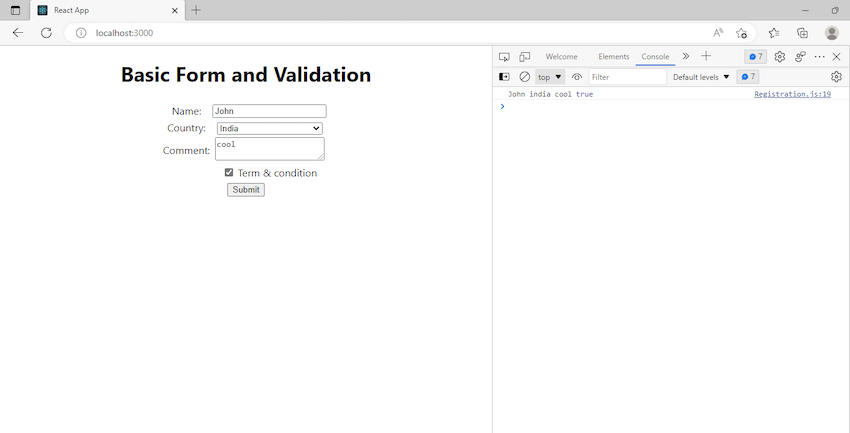Open the tab actions menu icon
The image size is (850, 433).
coord(15,10)
